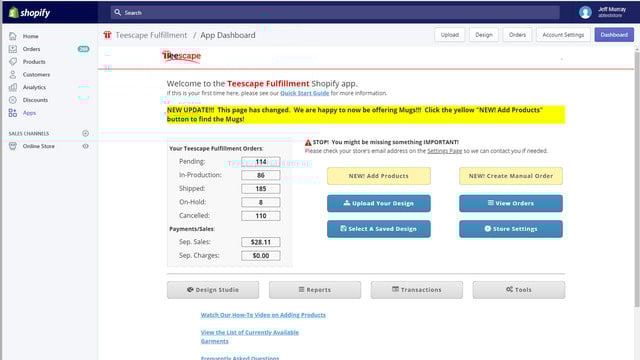The image size is (640, 360).
Task: Click Select A Saved Design button
Action: (x=378, y=229)
